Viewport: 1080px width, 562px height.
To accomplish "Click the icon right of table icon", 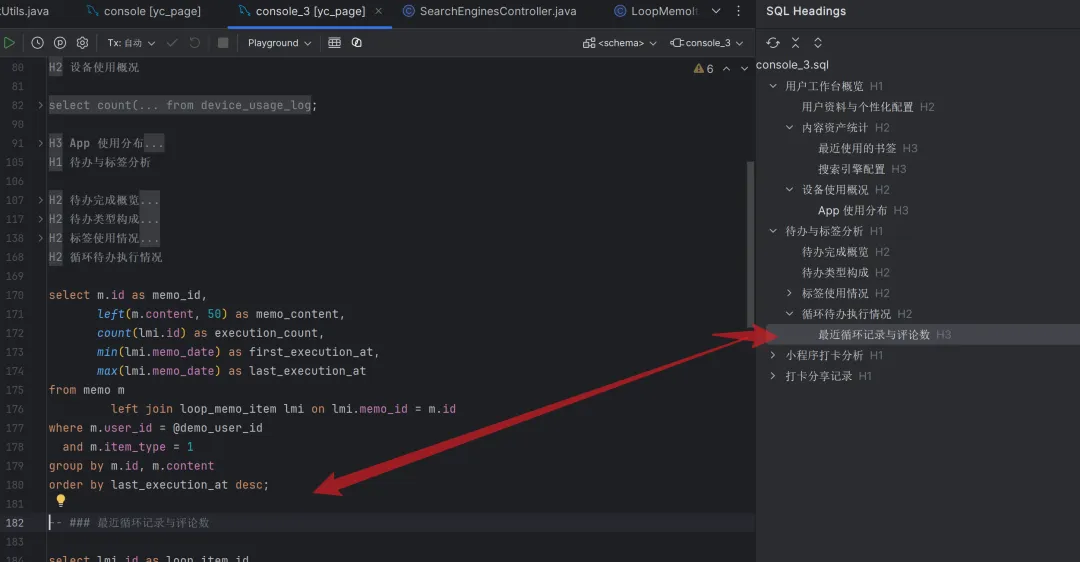I will click(357, 43).
